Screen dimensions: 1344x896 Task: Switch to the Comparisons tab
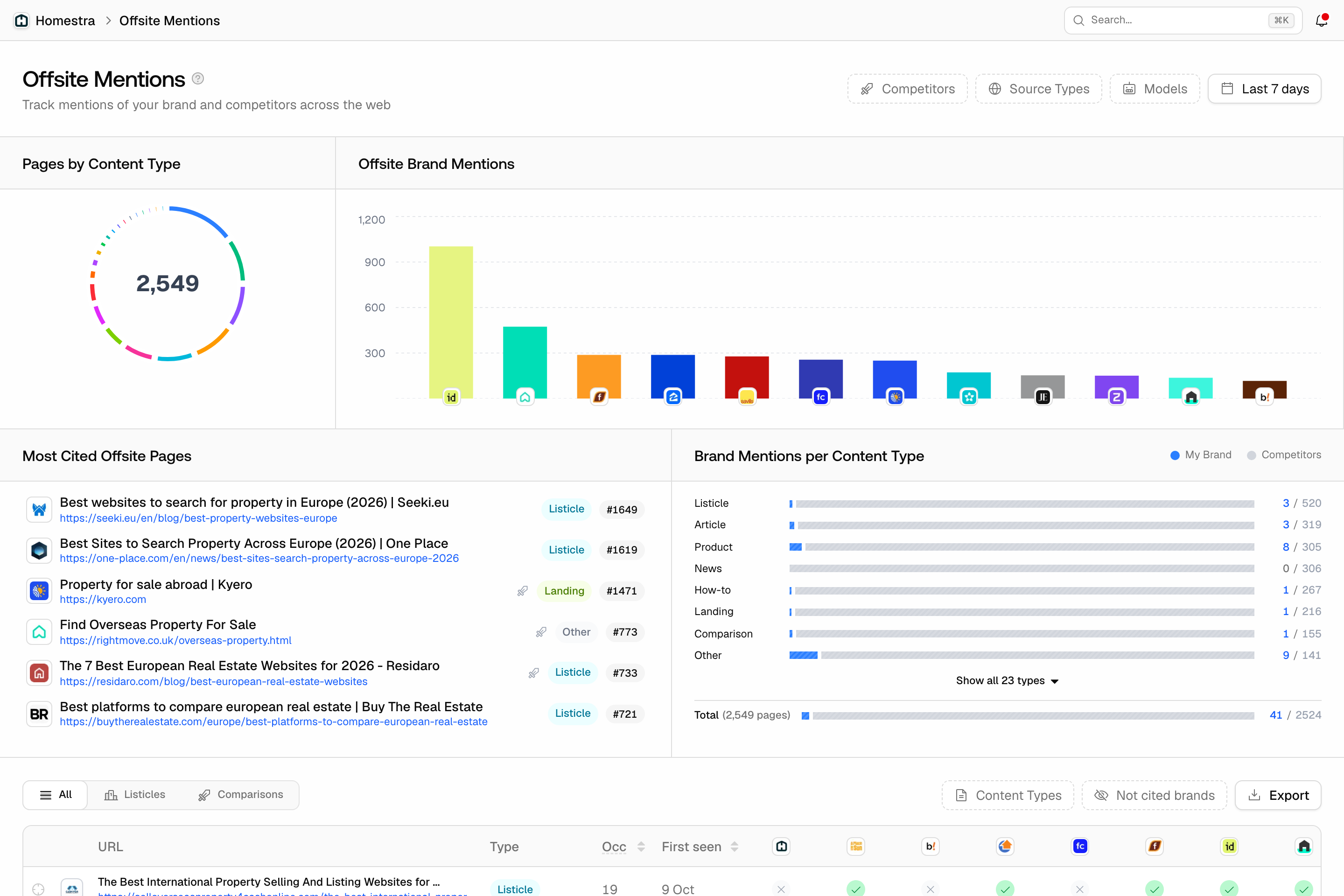tap(241, 795)
